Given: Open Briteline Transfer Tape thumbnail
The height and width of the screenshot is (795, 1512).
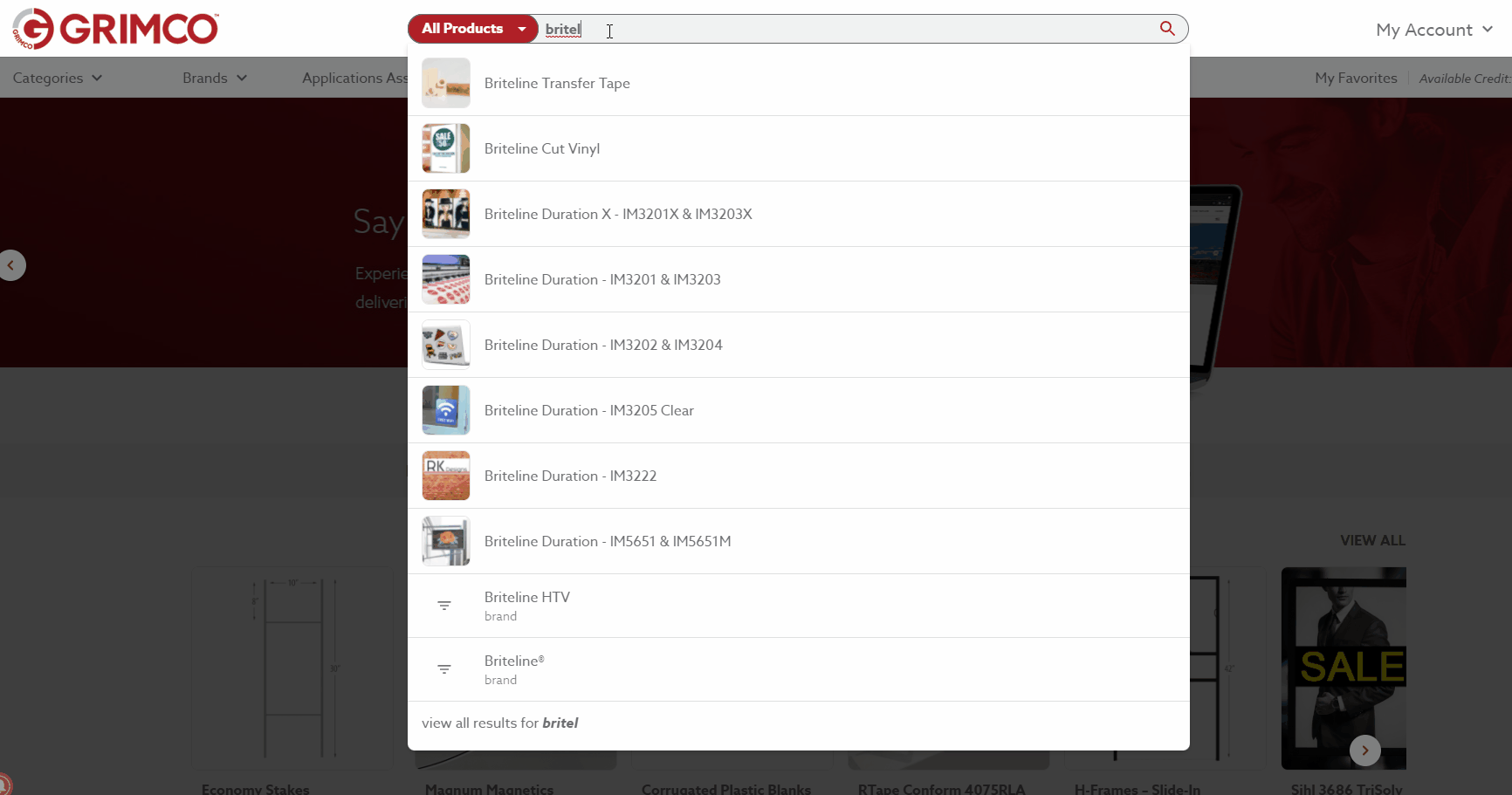Looking at the screenshot, I should (446, 83).
